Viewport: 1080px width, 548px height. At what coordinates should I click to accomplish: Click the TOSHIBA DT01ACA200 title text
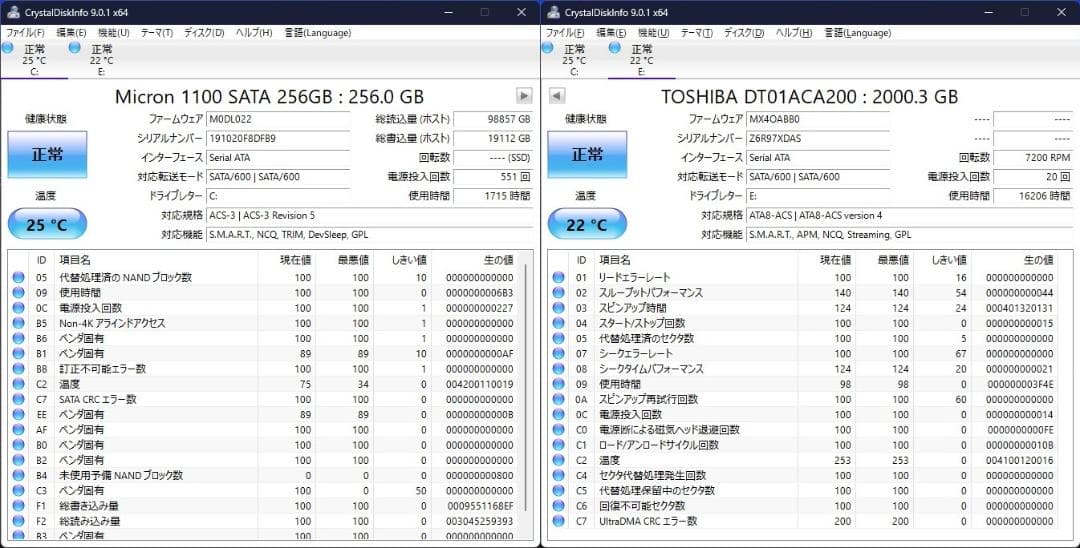tap(810, 96)
